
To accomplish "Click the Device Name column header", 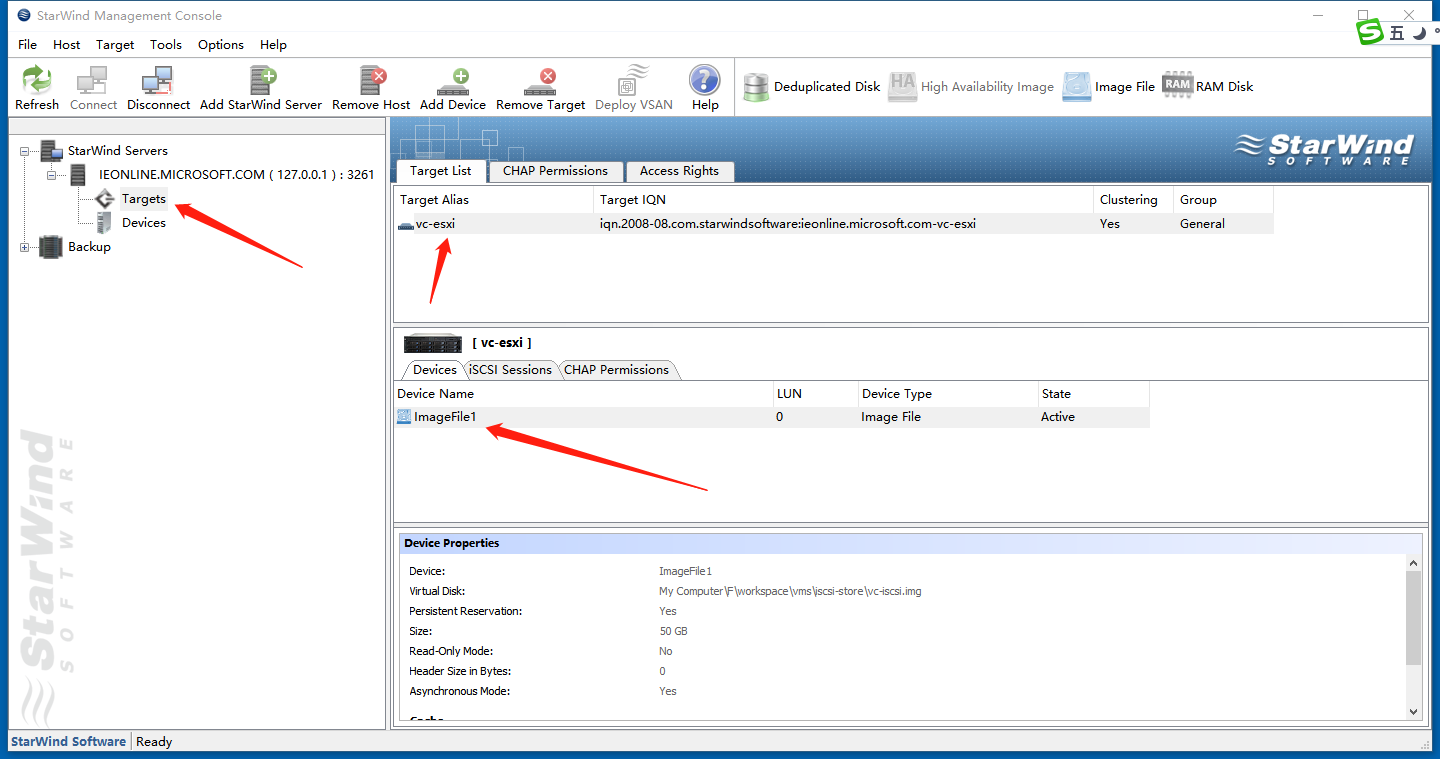I will pyautogui.click(x=584, y=393).
